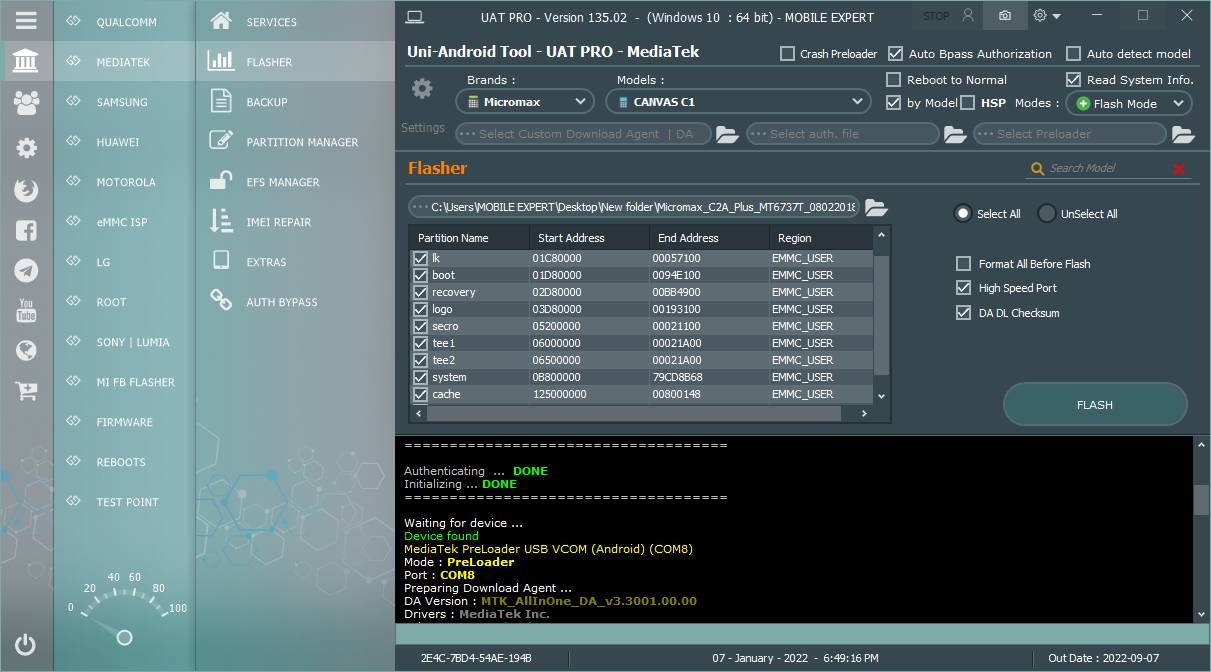Choose UnSelect All radio button
The image size is (1211, 672).
coord(1047,213)
